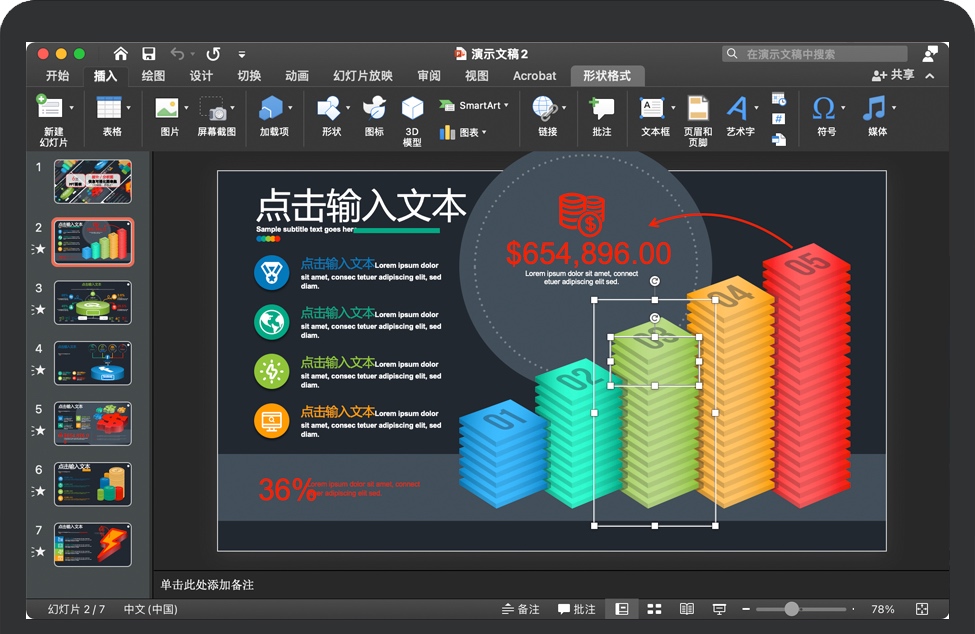Open the 动画 animations tab
The width and height of the screenshot is (975, 634).
click(x=296, y=76)
